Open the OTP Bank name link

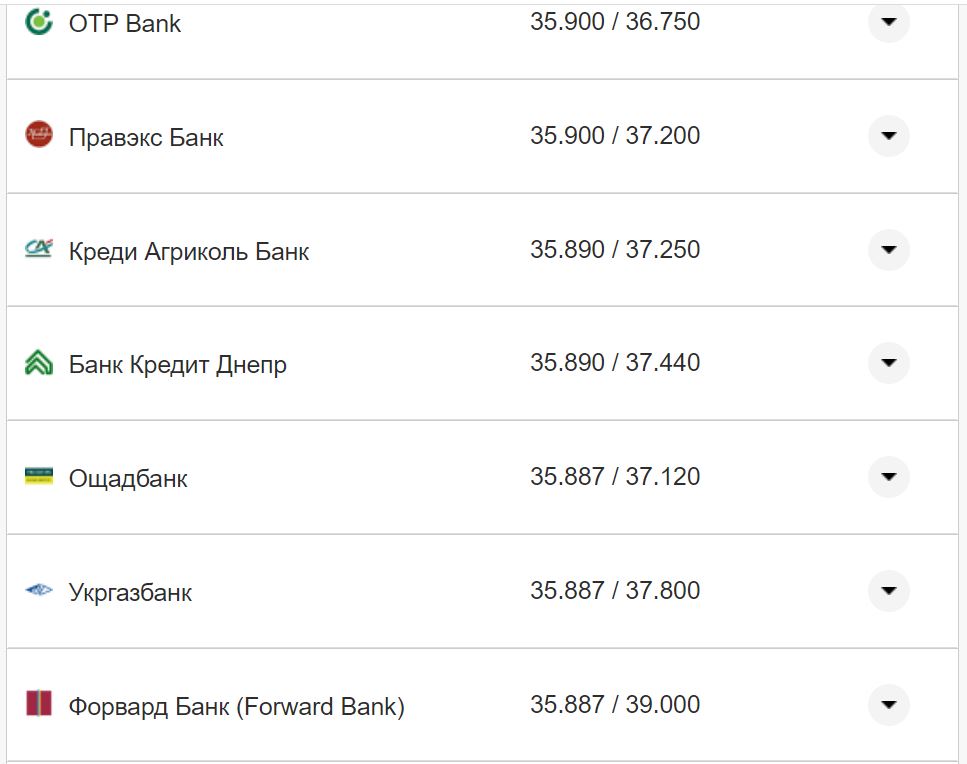[x=125, y=23]
